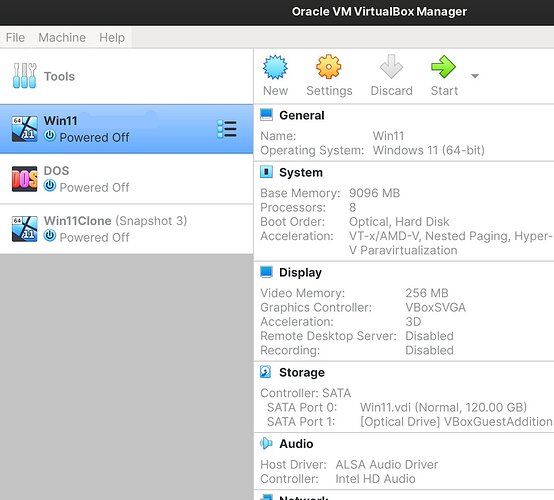Viewport: 554px width, 500px height.
Task: Click the Win11Clone OS icon
Action: (24, 229)
